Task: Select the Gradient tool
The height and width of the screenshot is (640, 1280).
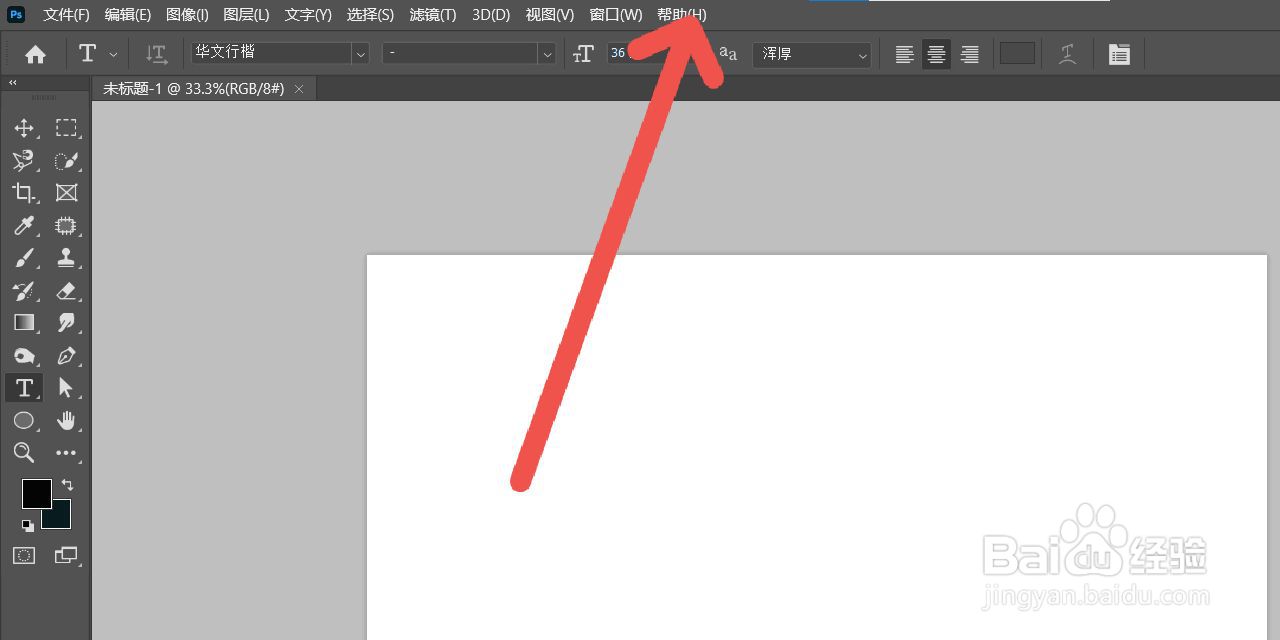Action: pos(24,323)
